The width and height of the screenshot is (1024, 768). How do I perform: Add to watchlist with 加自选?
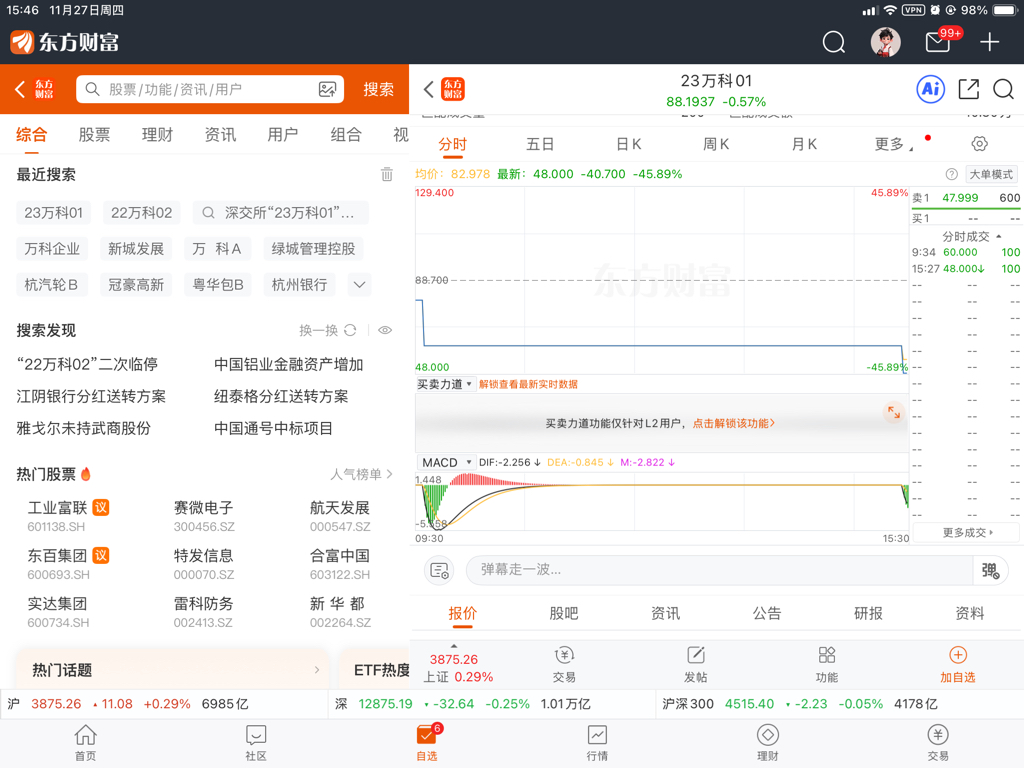957,664
